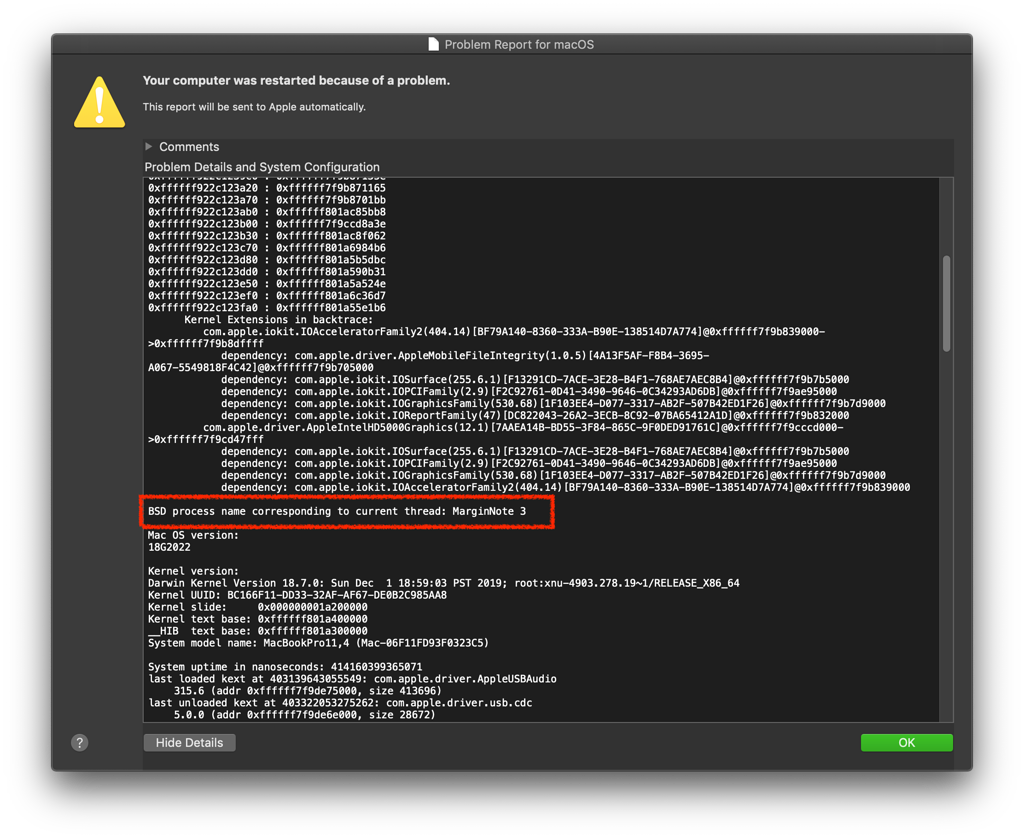Click the Problem Report for macOS title
The image size is (1024, 839).
point(521,43)
